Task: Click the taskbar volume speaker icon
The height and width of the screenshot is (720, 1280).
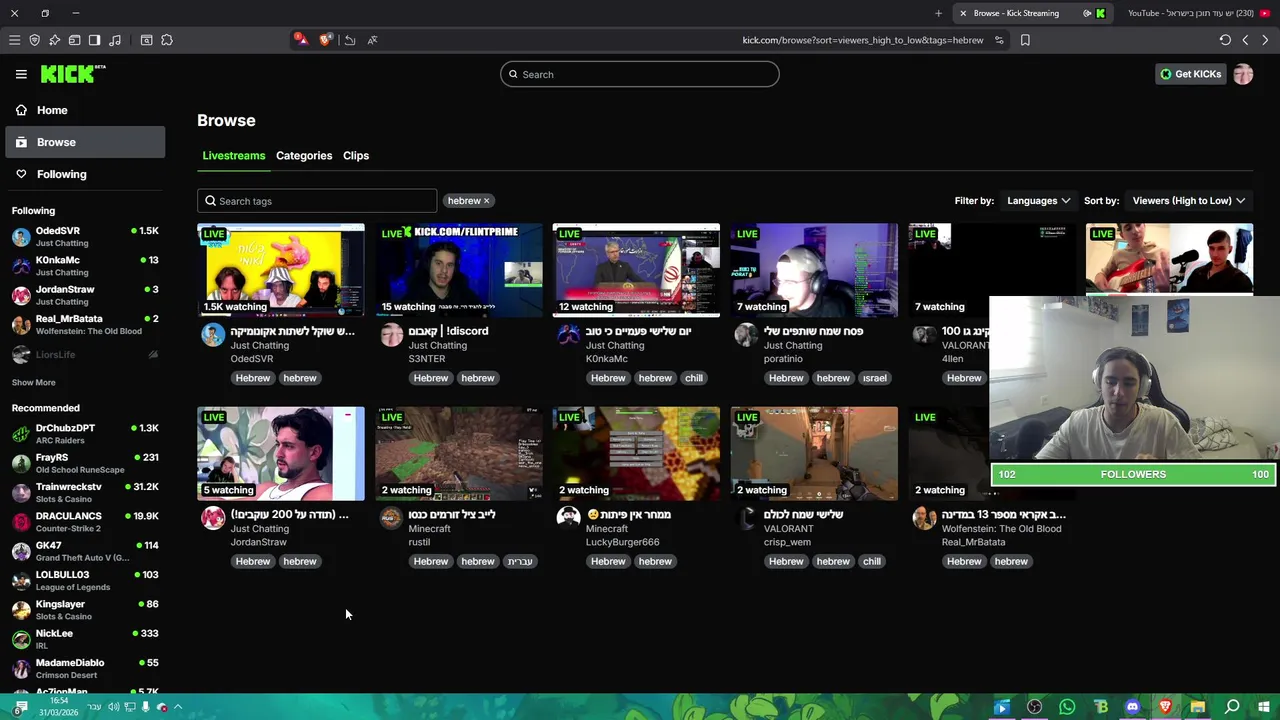Action: coord(113,707)
